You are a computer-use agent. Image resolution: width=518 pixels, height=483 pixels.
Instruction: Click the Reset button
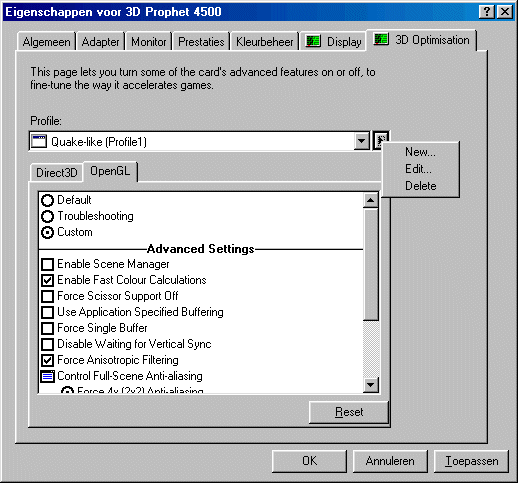349,412
